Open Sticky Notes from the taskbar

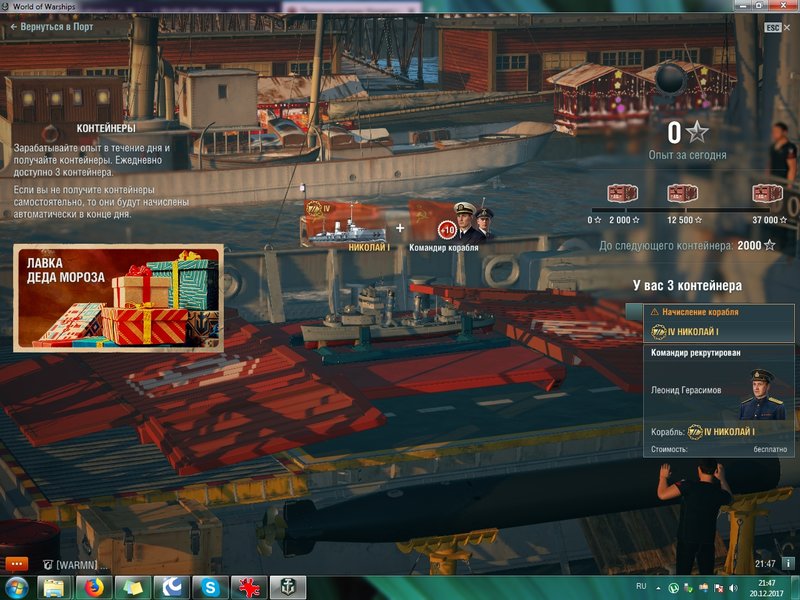[133, 588]
